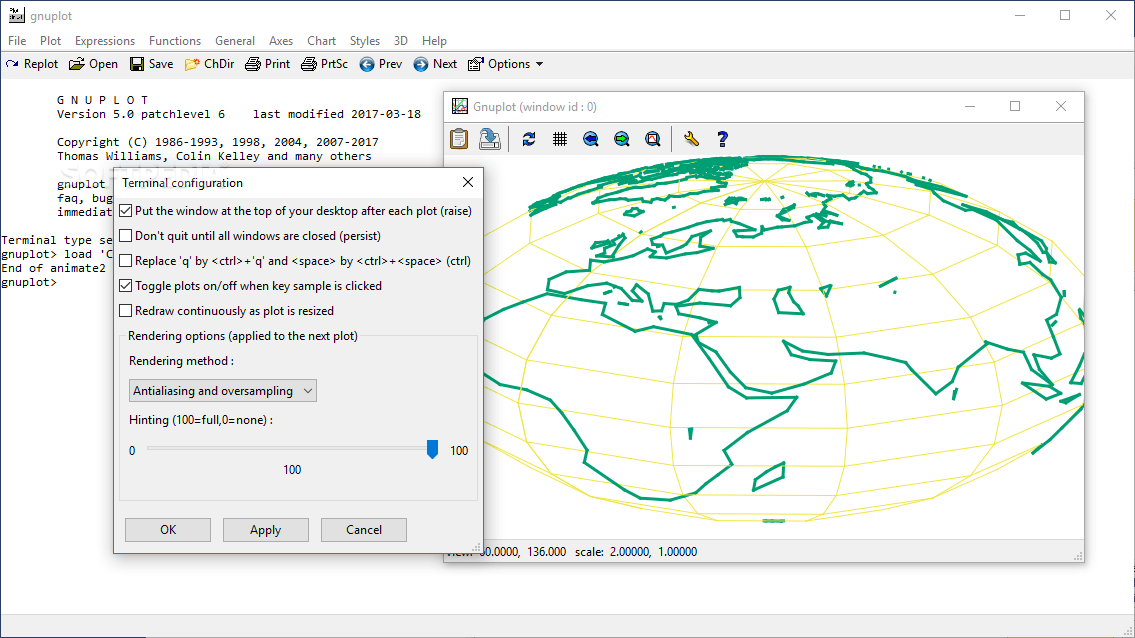The image size is (1135, 638).
Task: Open terminal configuration wrench icon
Action: coord(691,138)
